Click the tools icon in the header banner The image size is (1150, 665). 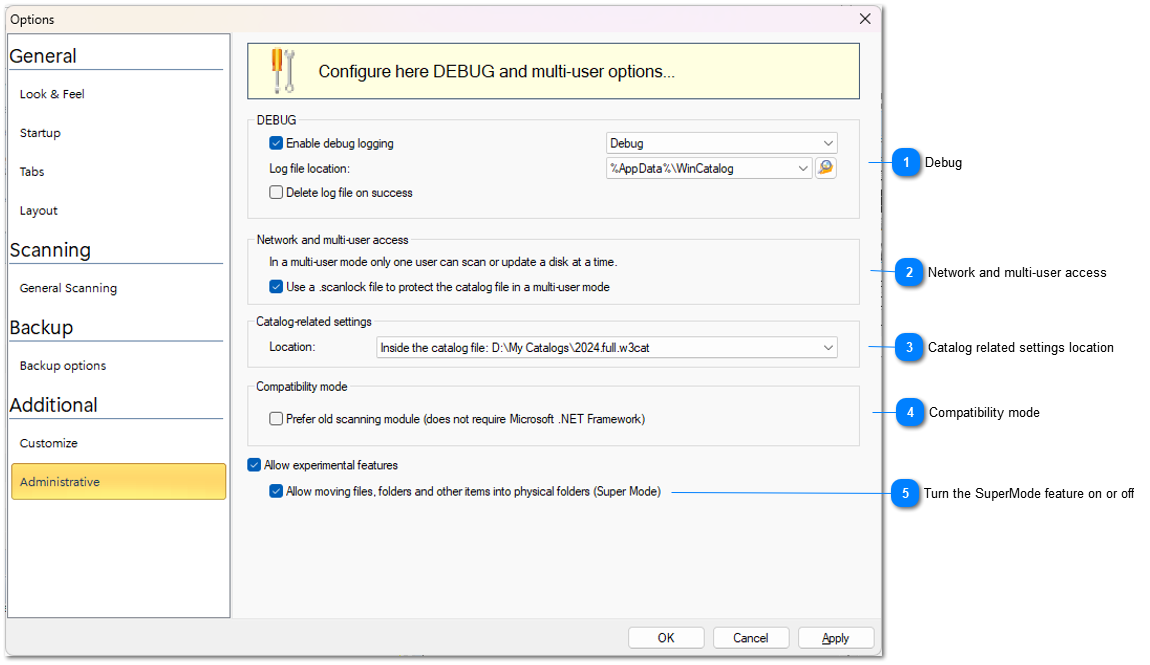[x=283, y=71]
